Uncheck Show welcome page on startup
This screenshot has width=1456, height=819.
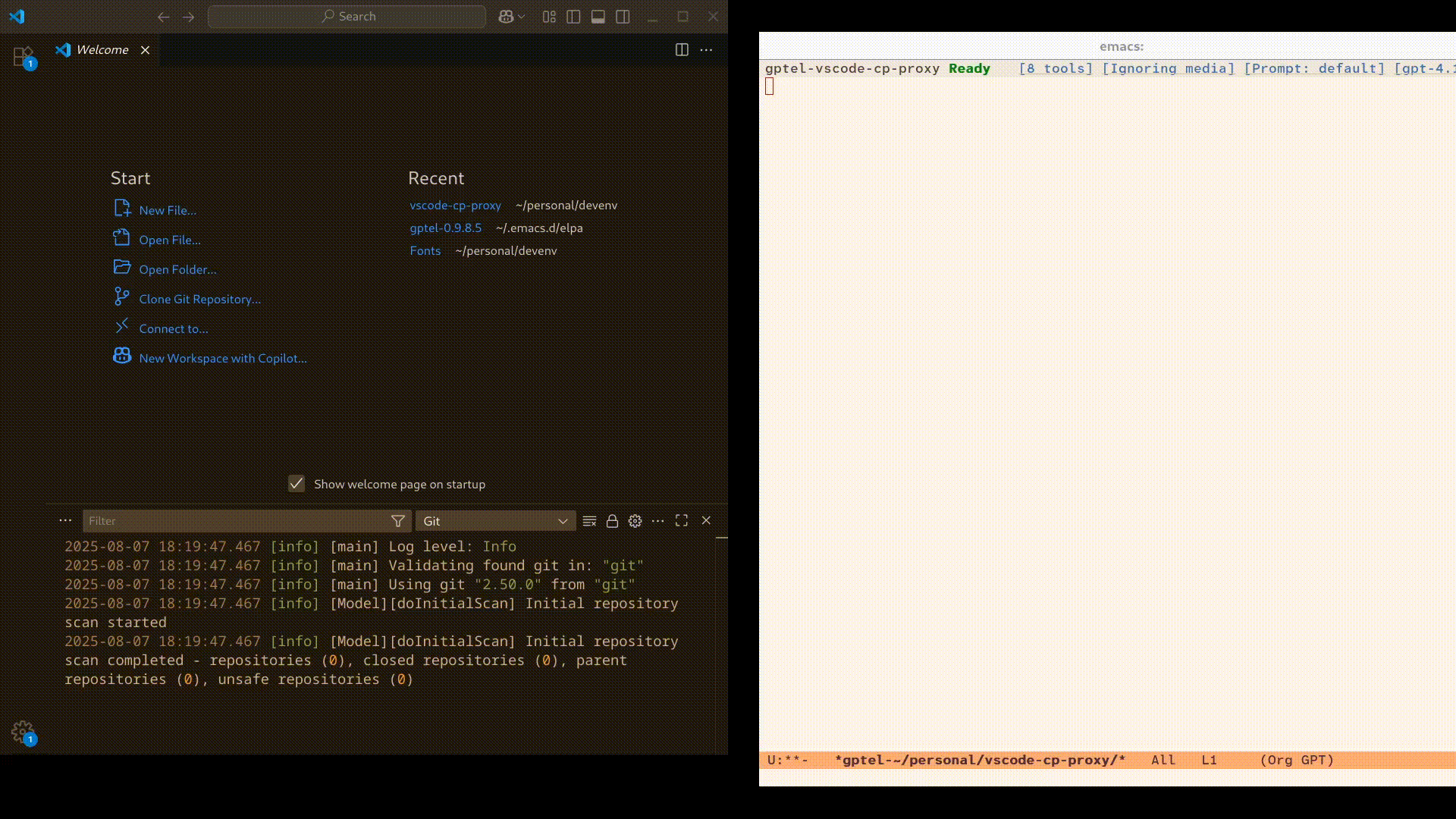click(x=297, y=484)
